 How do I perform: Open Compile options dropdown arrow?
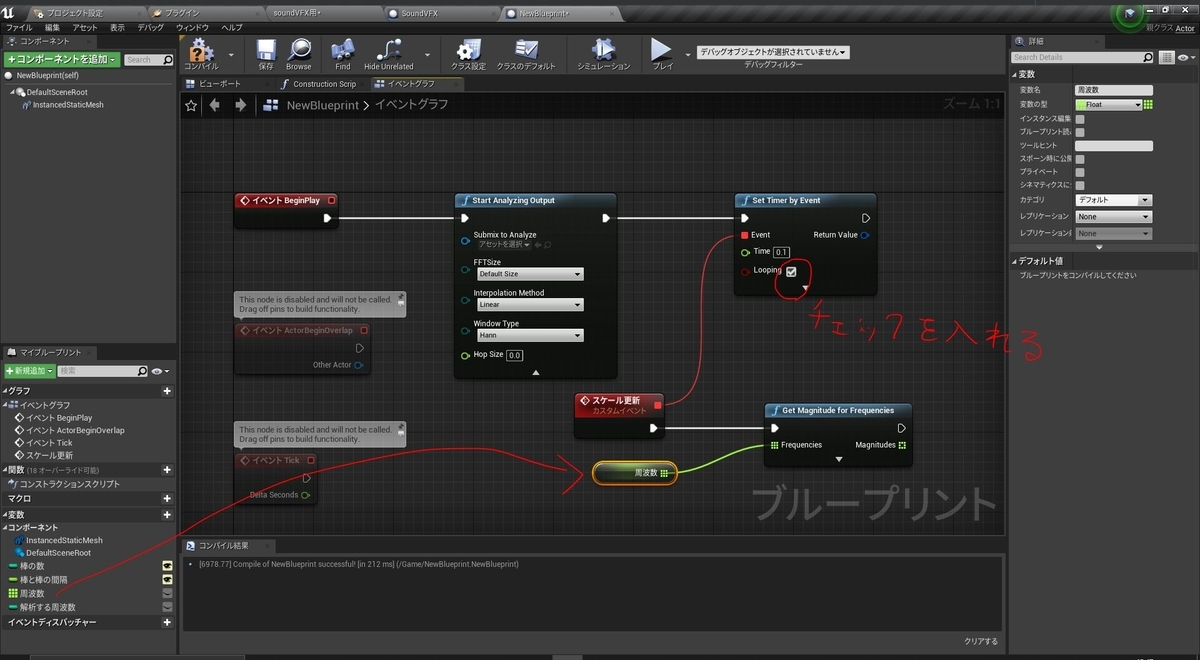231,54
